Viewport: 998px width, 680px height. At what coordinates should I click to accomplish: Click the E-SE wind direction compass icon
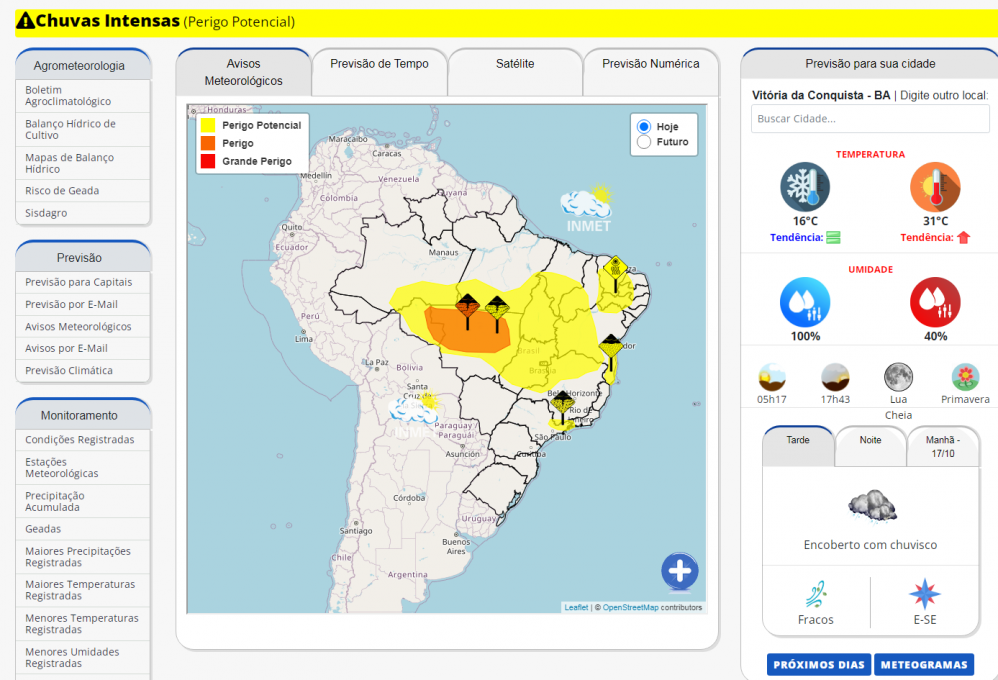click(x=924, y=595)
